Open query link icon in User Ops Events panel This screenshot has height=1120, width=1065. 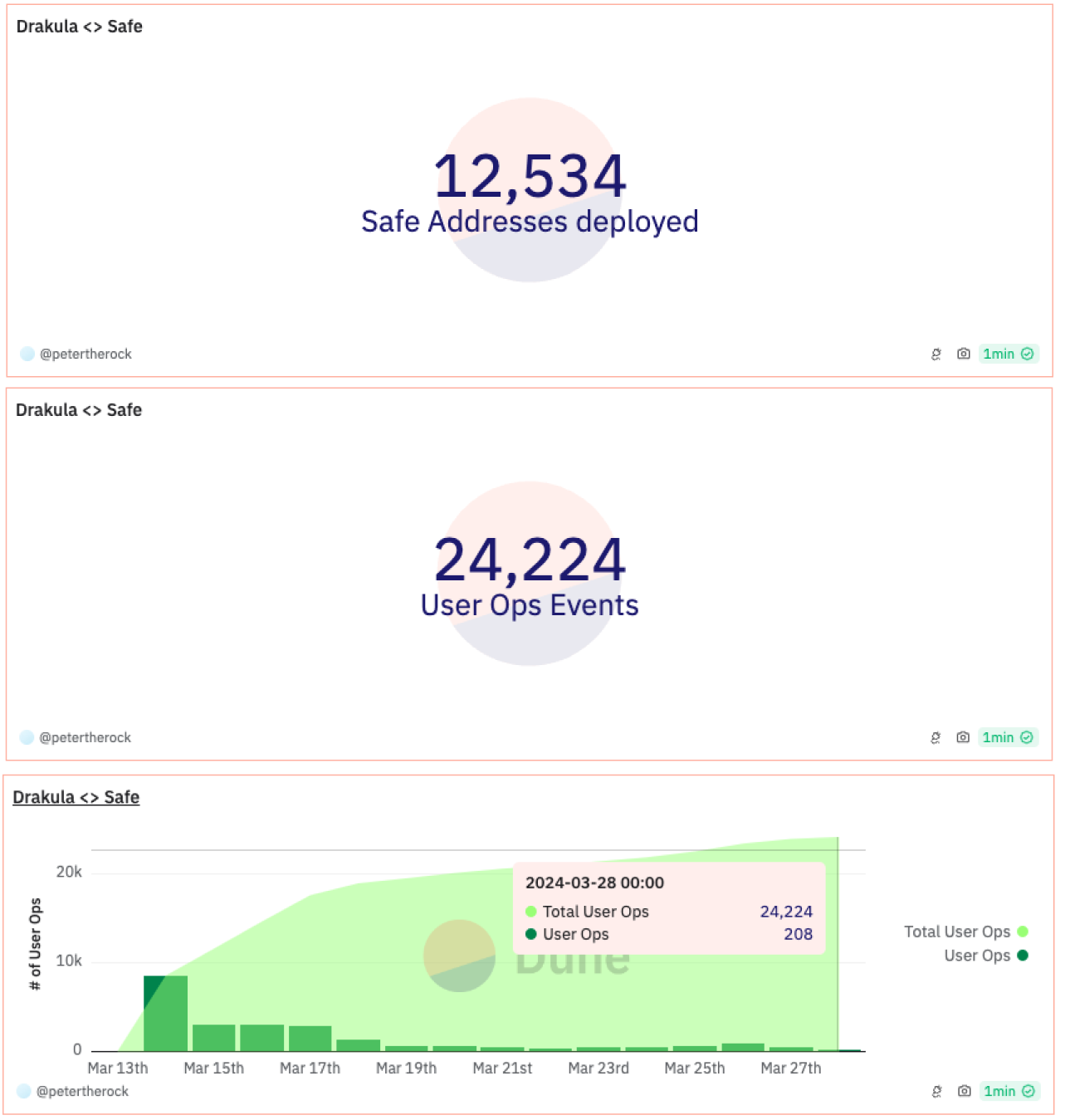(x=935, y=738)
